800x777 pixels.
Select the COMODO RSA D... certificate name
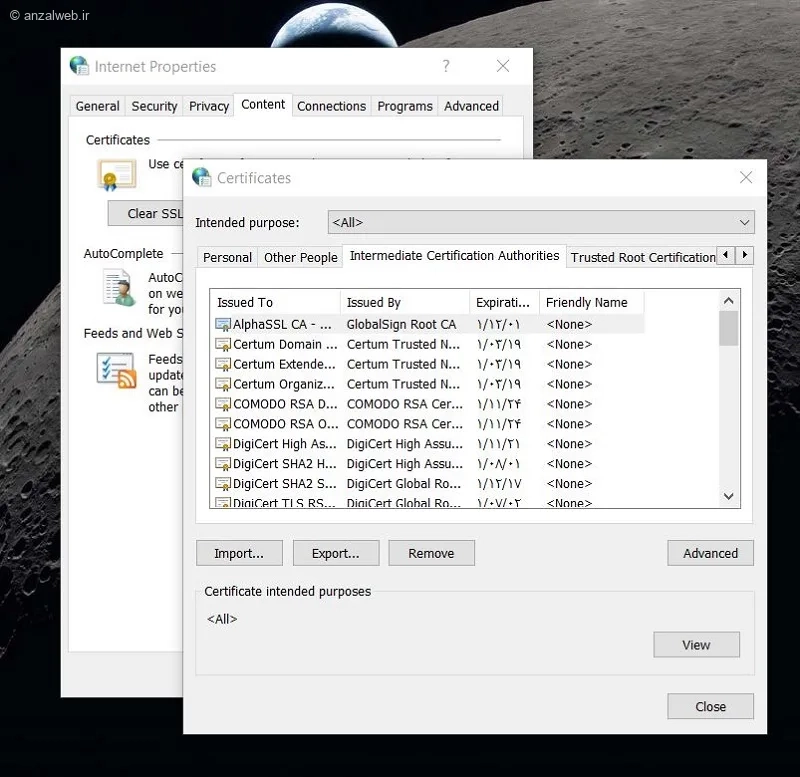pyautogui.click(x=285, y=404)
